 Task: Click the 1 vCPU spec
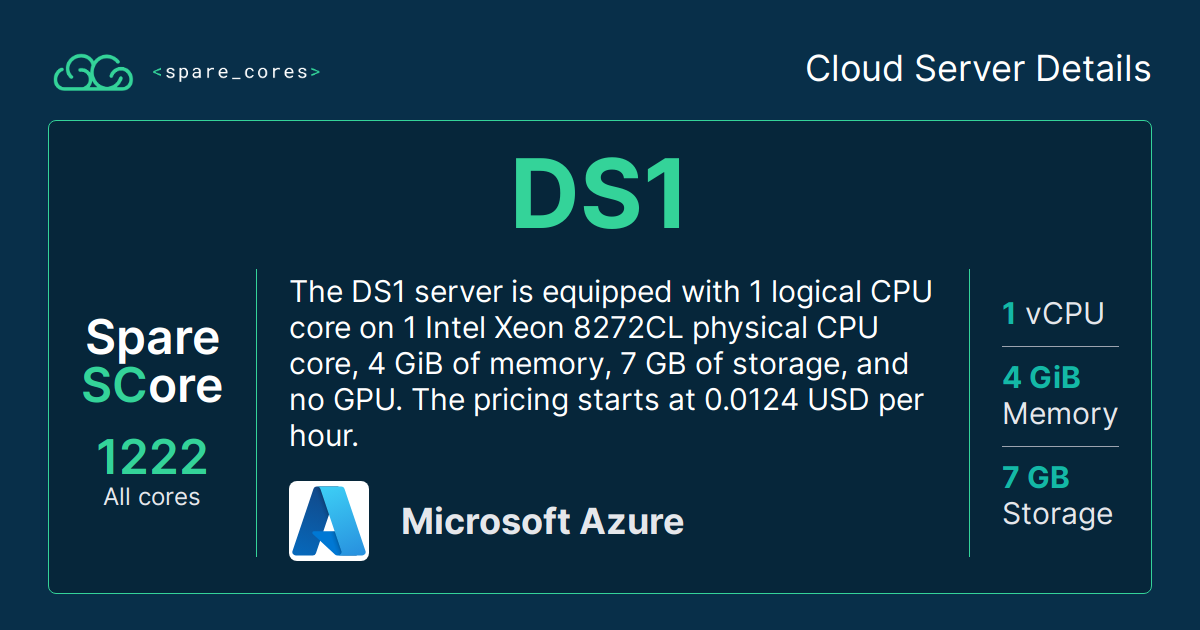[x=1053, y=313]
